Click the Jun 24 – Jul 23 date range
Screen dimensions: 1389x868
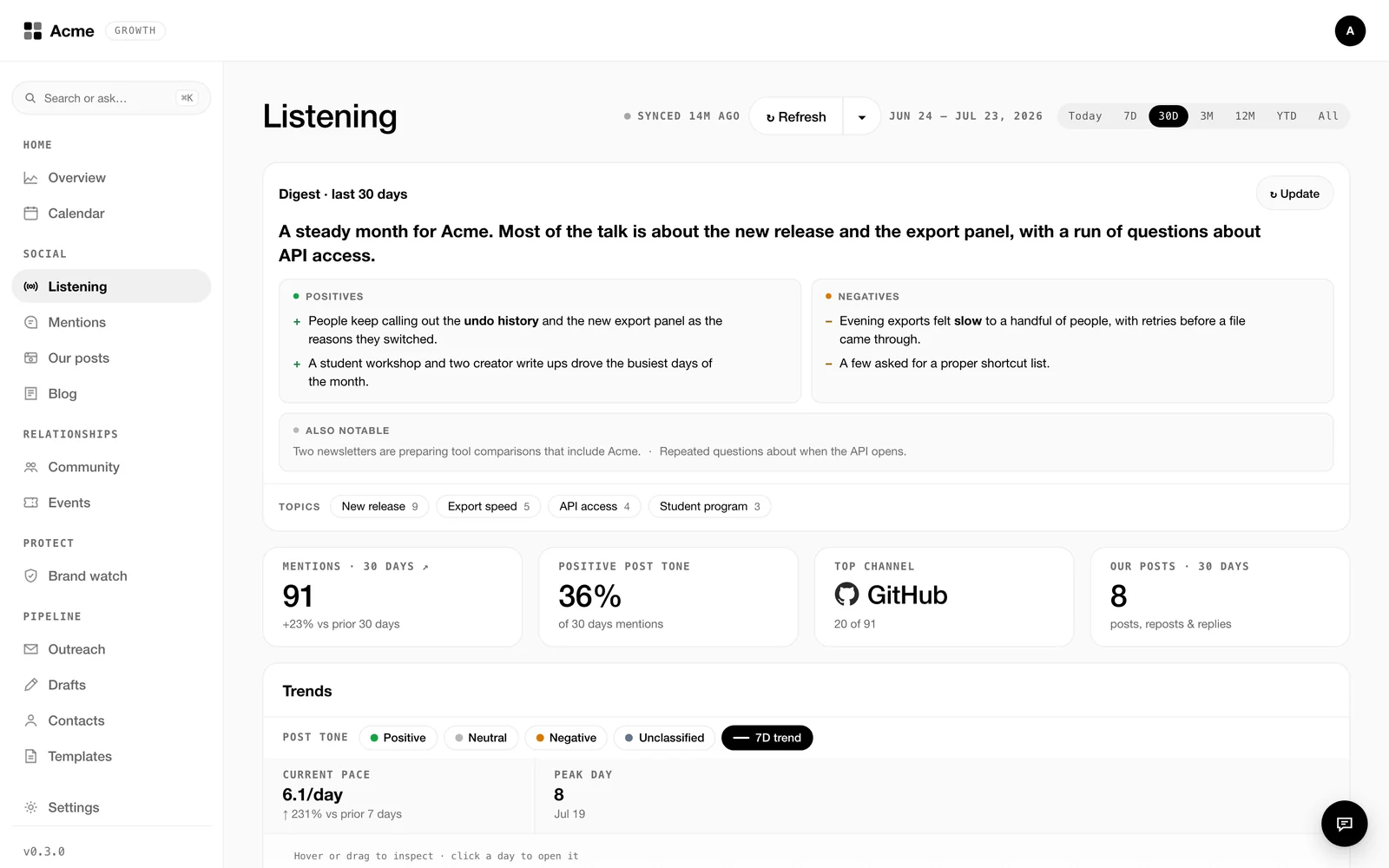[x=965, y=115]
